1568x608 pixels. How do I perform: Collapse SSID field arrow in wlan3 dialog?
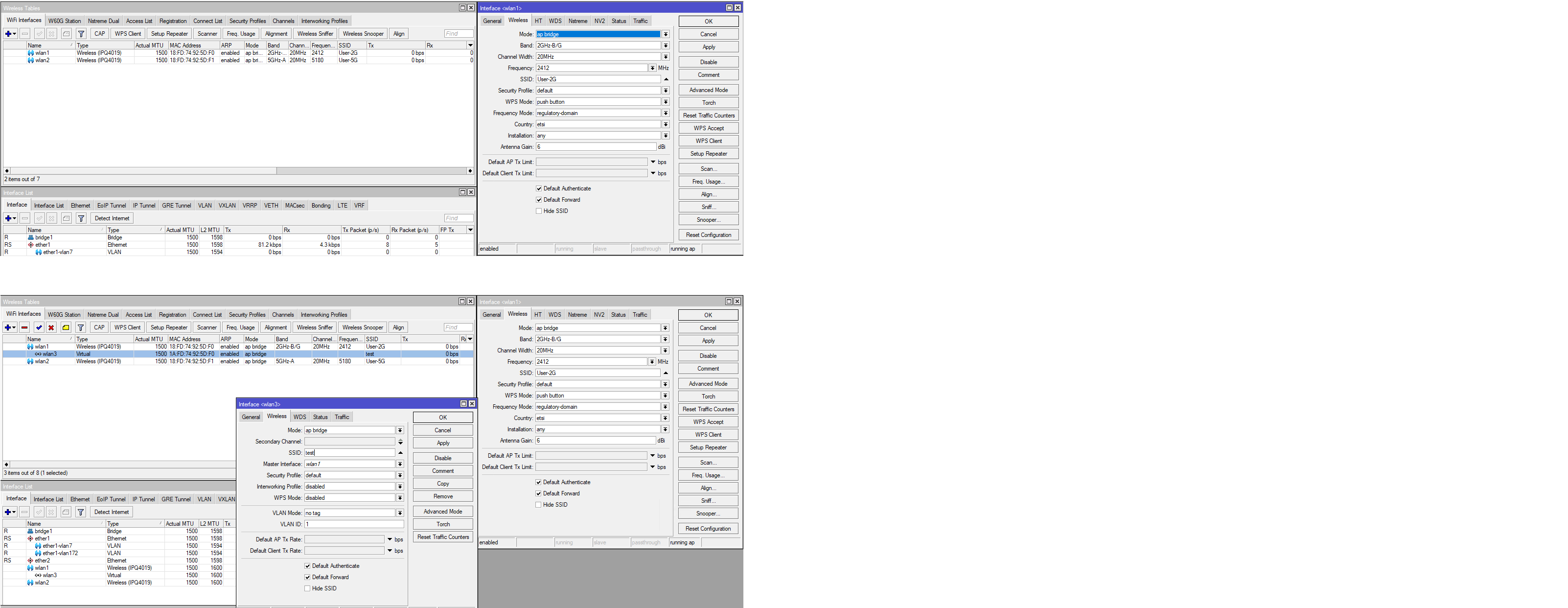[400, 453]
